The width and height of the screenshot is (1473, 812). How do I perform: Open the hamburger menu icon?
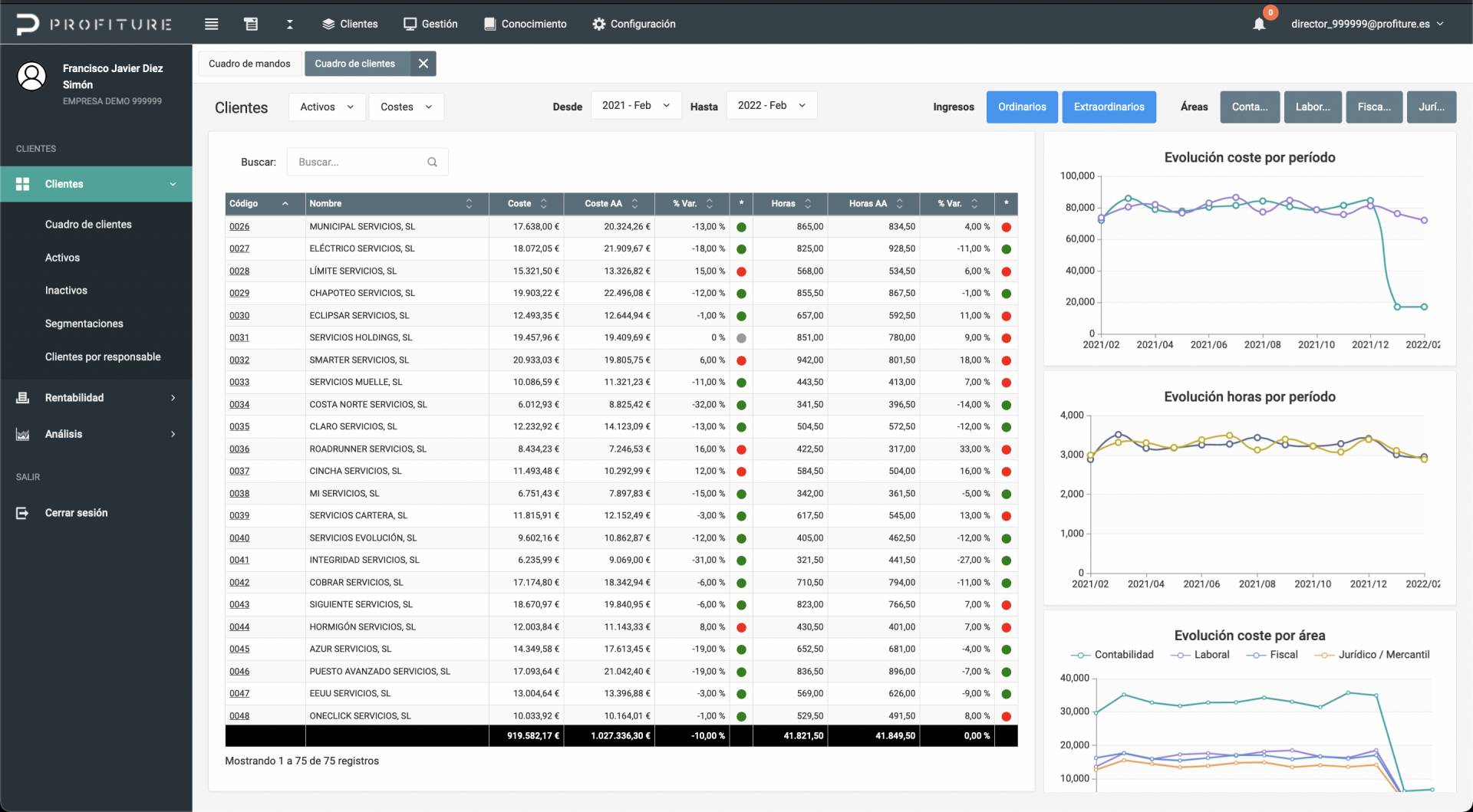212,24
